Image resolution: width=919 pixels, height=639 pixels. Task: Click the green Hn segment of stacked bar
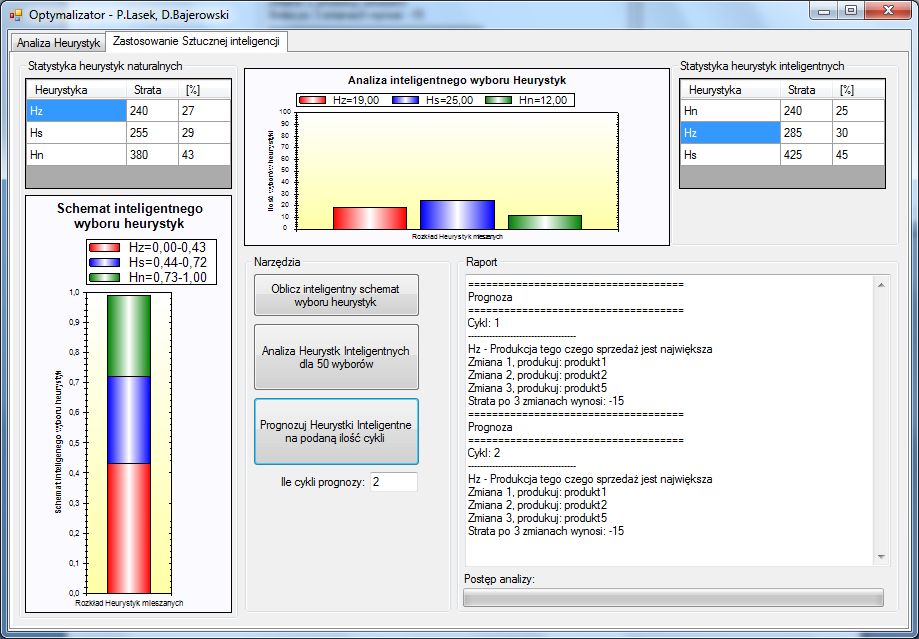point(129,336)
